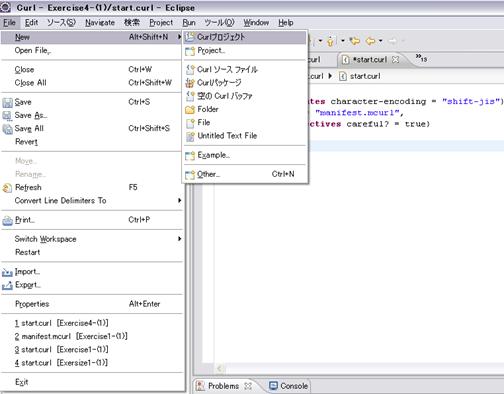Show hidden editor tabs list (»13)
The height and width of the screenshot is (394, 504).
click(x=421, y=58)
